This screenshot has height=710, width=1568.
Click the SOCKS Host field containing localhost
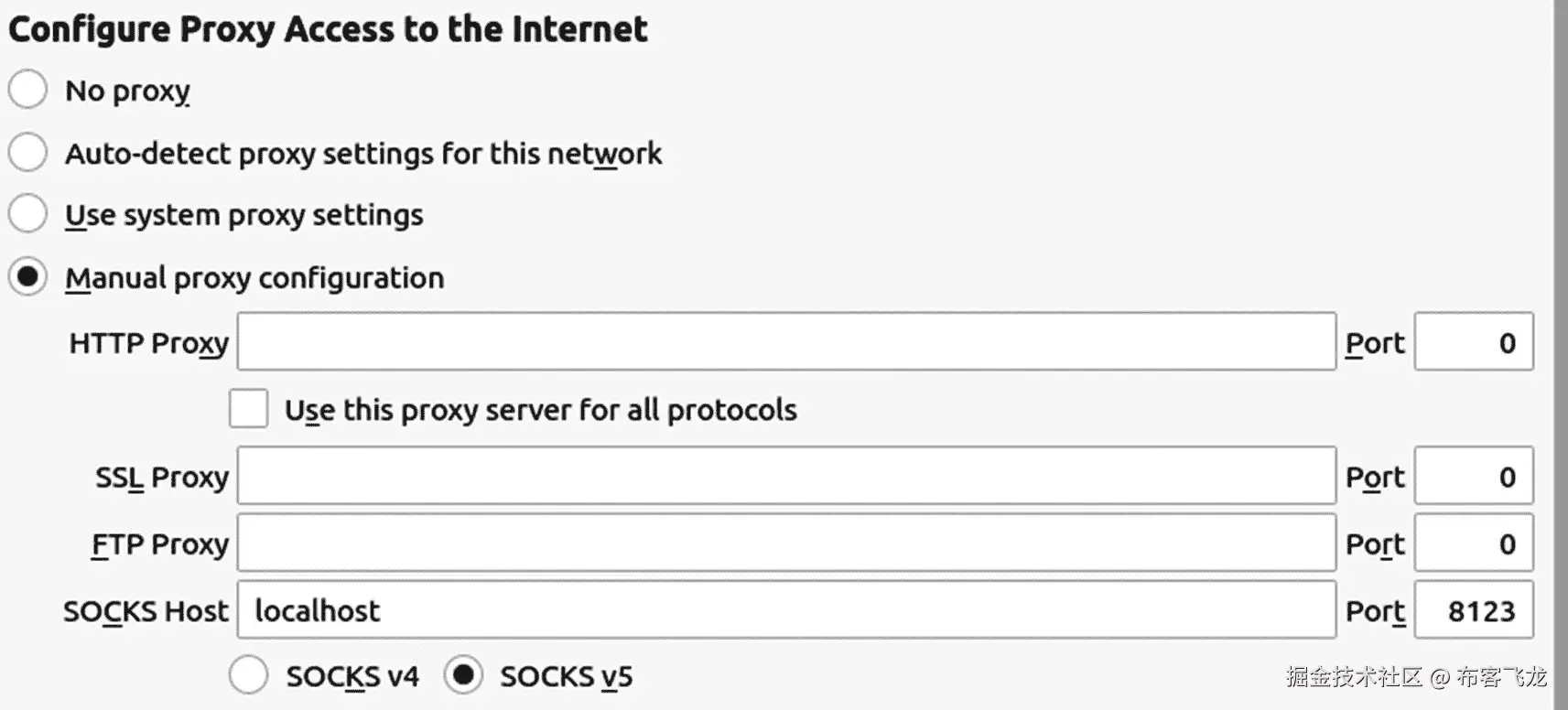tap(785, 610)
